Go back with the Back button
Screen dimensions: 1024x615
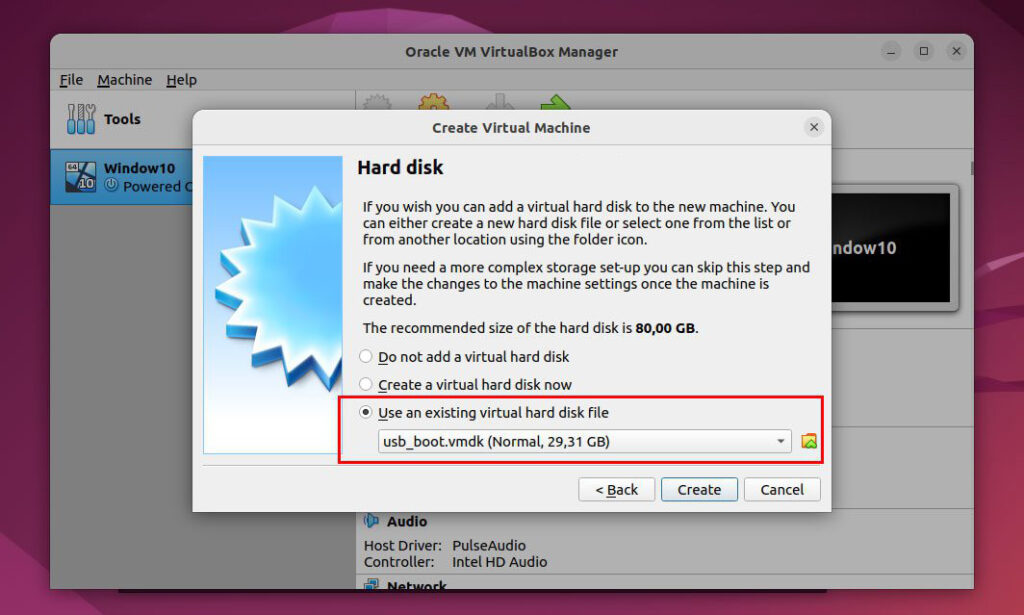click(616, 489)
